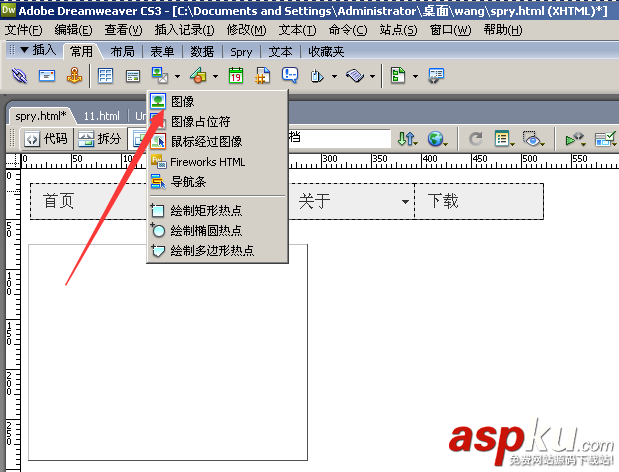Switch to the 表单 insert tab
This screenshot has height=472, width=619.
162,51
